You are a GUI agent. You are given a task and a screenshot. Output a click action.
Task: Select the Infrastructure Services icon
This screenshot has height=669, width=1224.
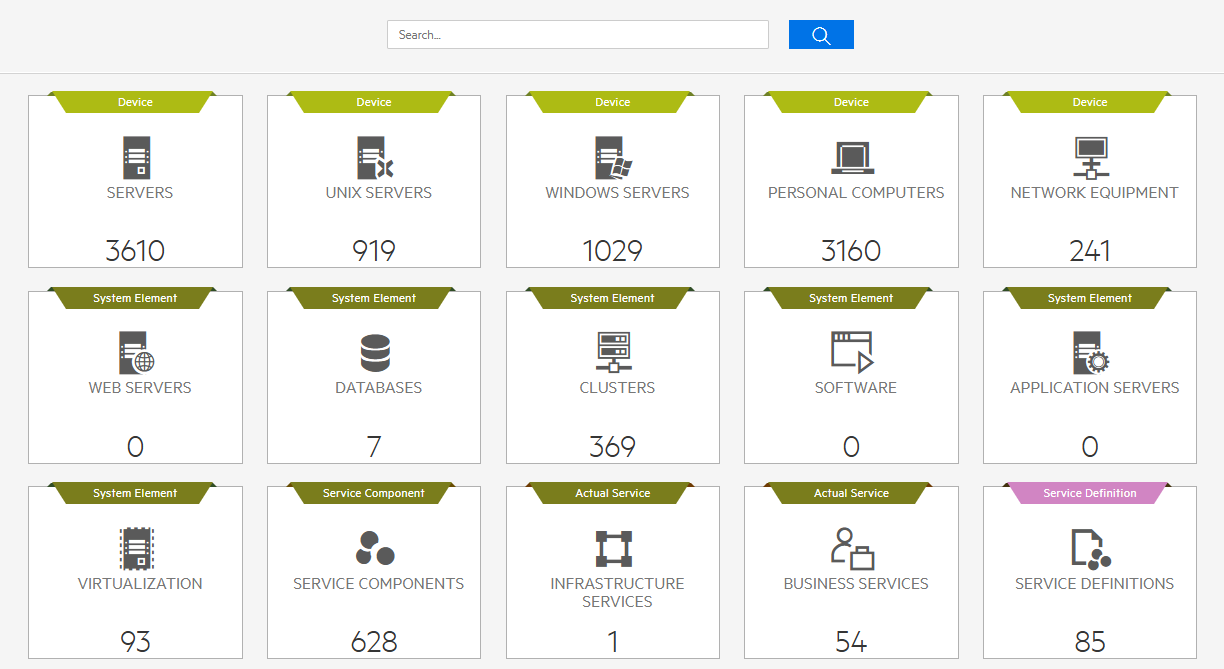coord(613,549)
